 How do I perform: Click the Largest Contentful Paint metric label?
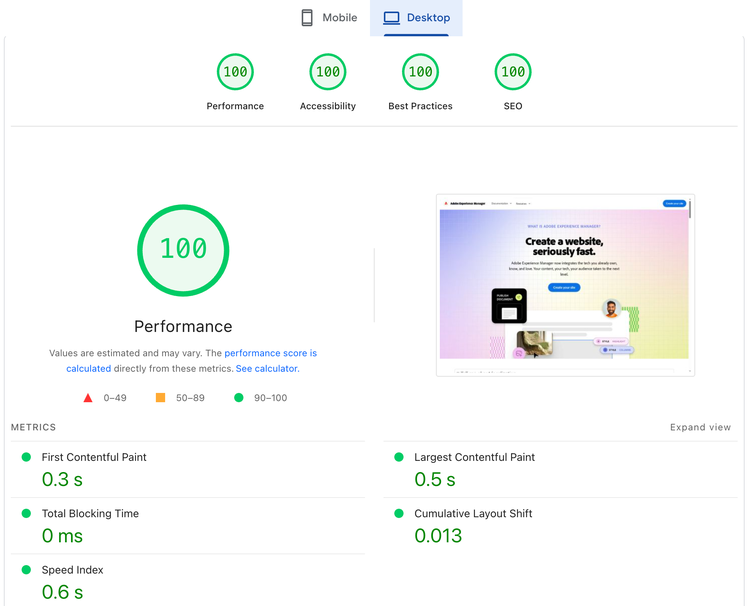(474, 457)
